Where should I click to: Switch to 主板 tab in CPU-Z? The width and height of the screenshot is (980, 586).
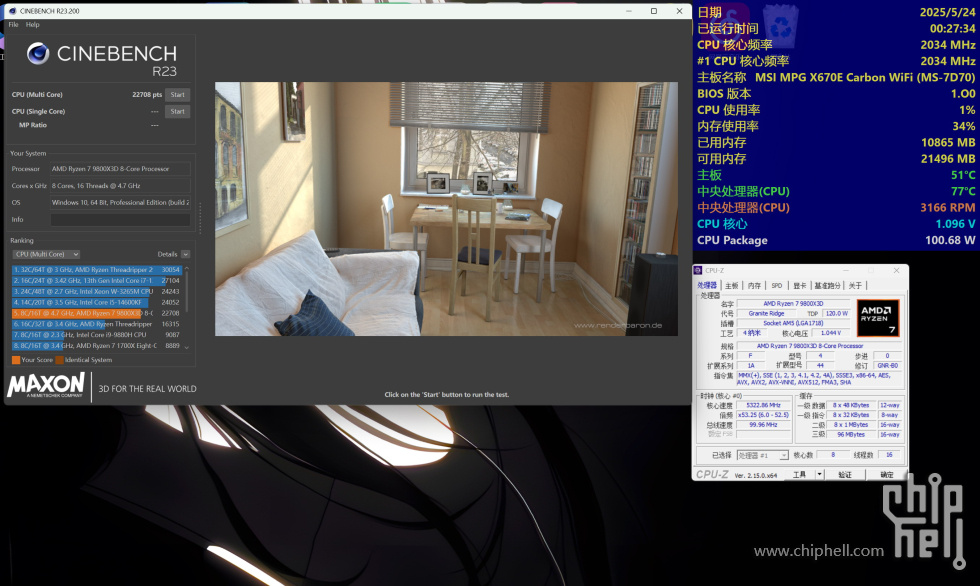(x=731, y=286)
